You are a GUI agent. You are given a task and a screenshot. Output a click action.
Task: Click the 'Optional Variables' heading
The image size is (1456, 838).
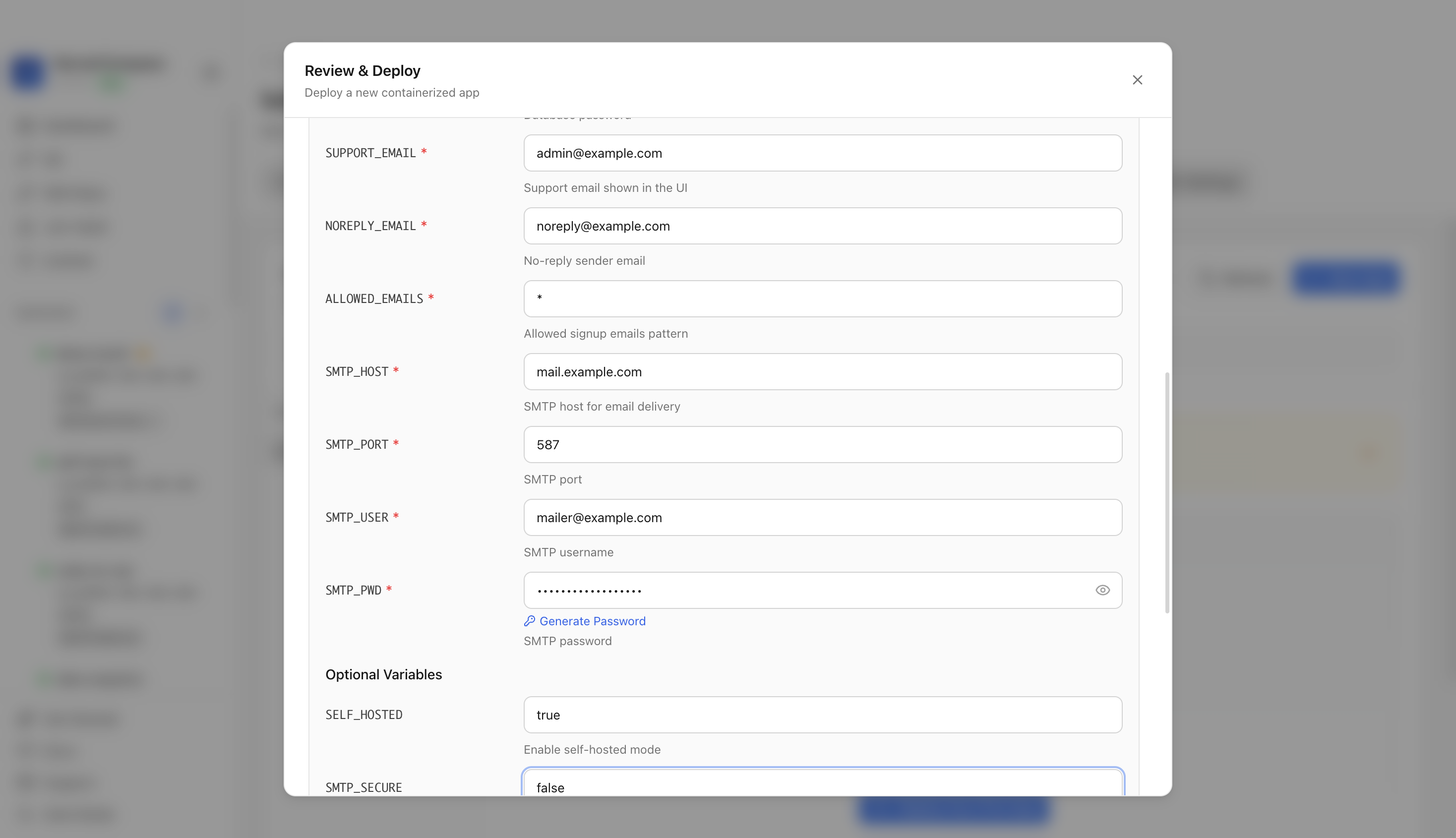click(383, 674)
